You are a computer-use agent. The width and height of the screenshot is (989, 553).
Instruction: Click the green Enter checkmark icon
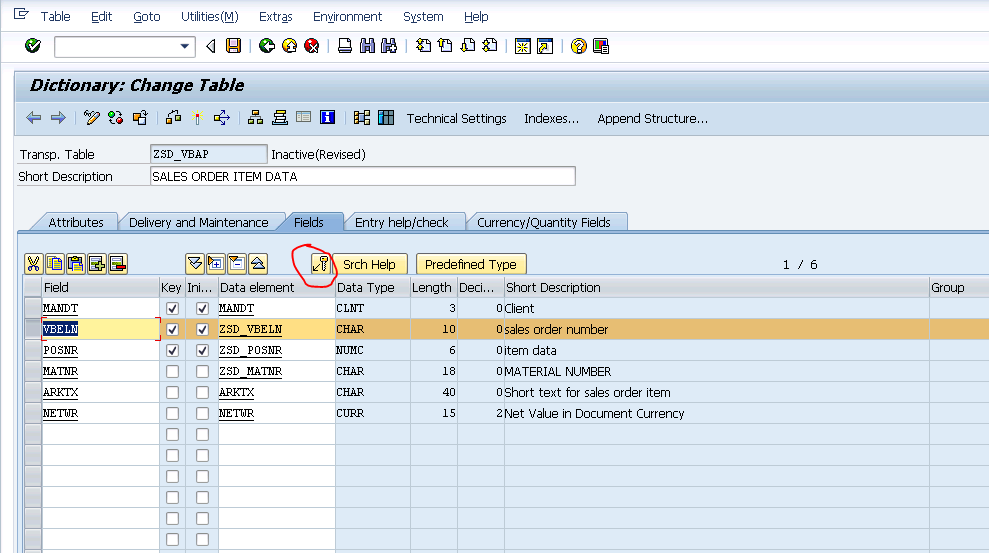(x=33, y=46)
